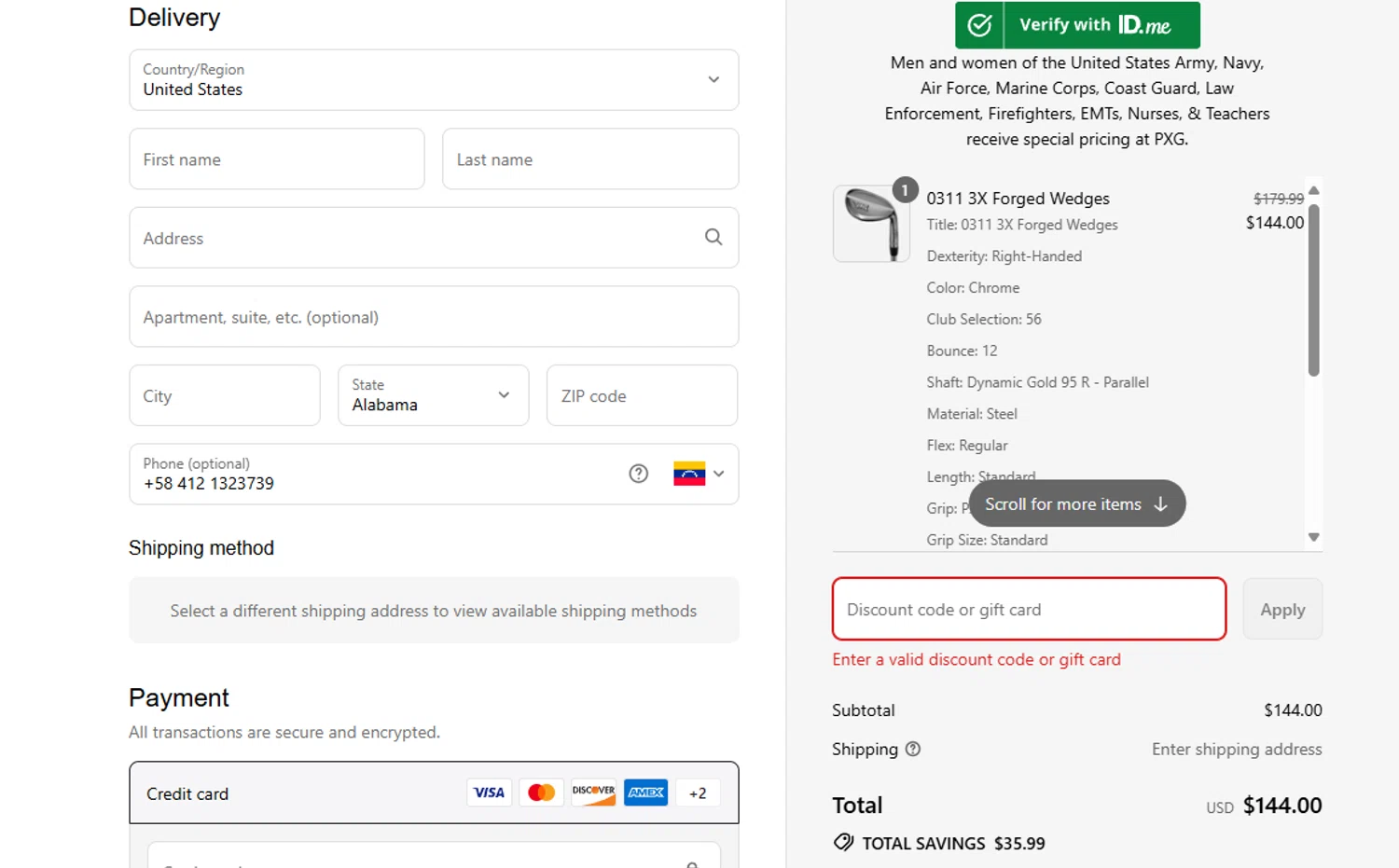The height and width of the screenshot is (868, 1399).
Task: Click the order summary scrollbar down arrow
Action: click(1313, 537)
